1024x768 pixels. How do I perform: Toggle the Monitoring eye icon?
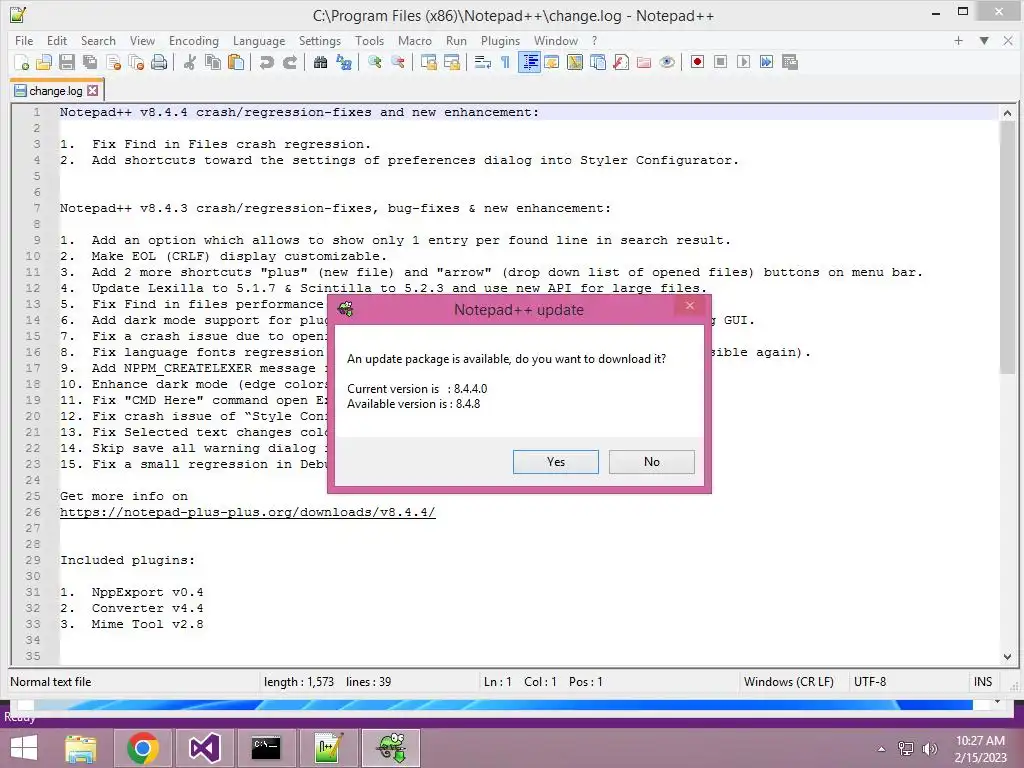coord(667,63)
